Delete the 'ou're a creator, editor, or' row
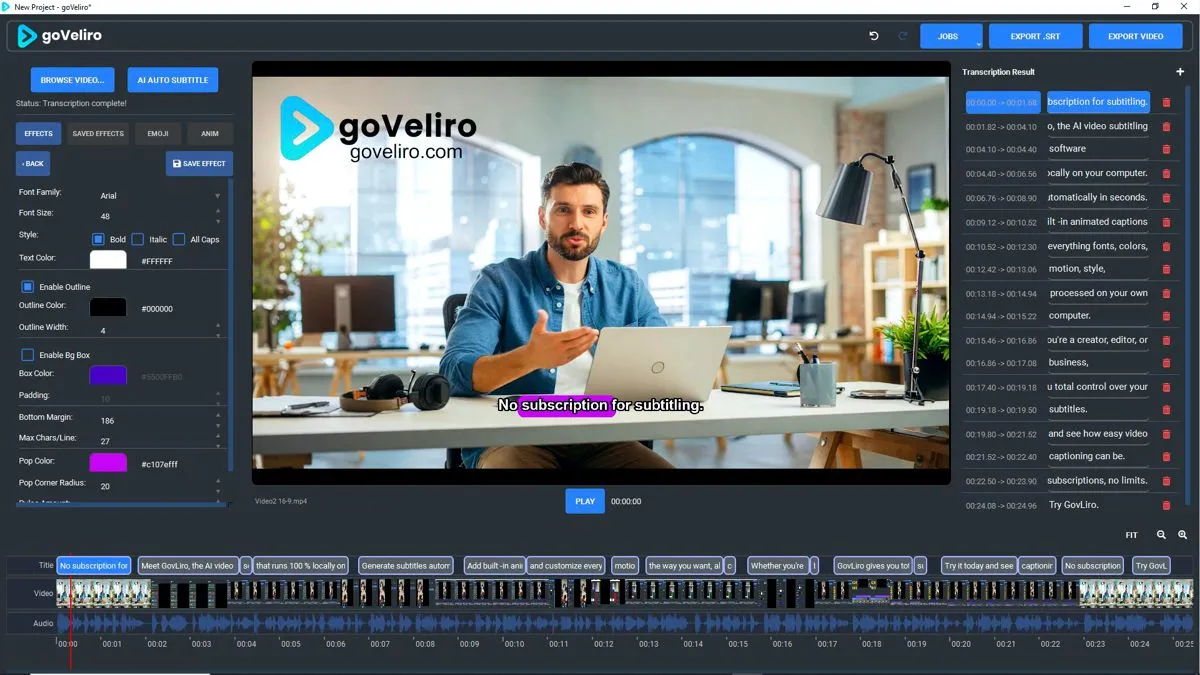 tap(1166, 341)
